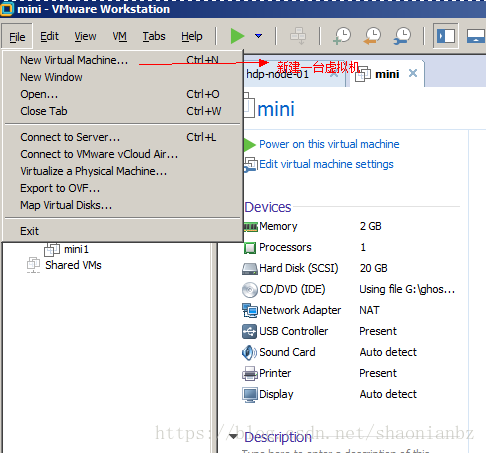486x453 pixels.
Task: Open the snapshot manager wrench-clock icon
Action: click(x=402, y=36)
